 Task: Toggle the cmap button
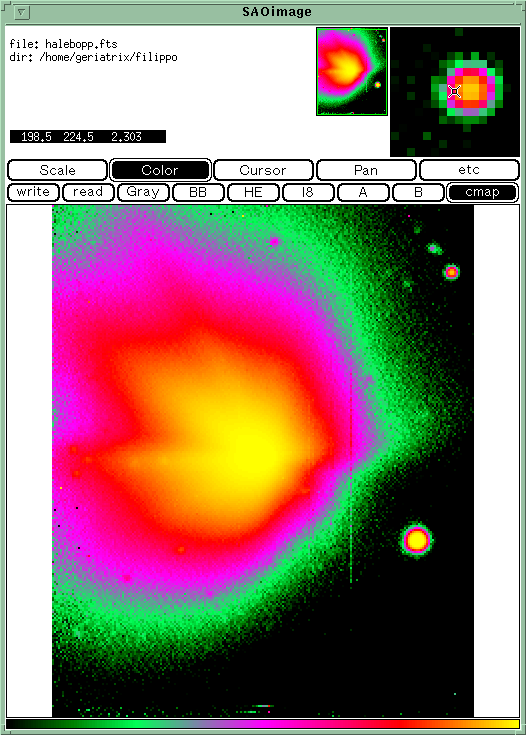(x=482, y=192)
